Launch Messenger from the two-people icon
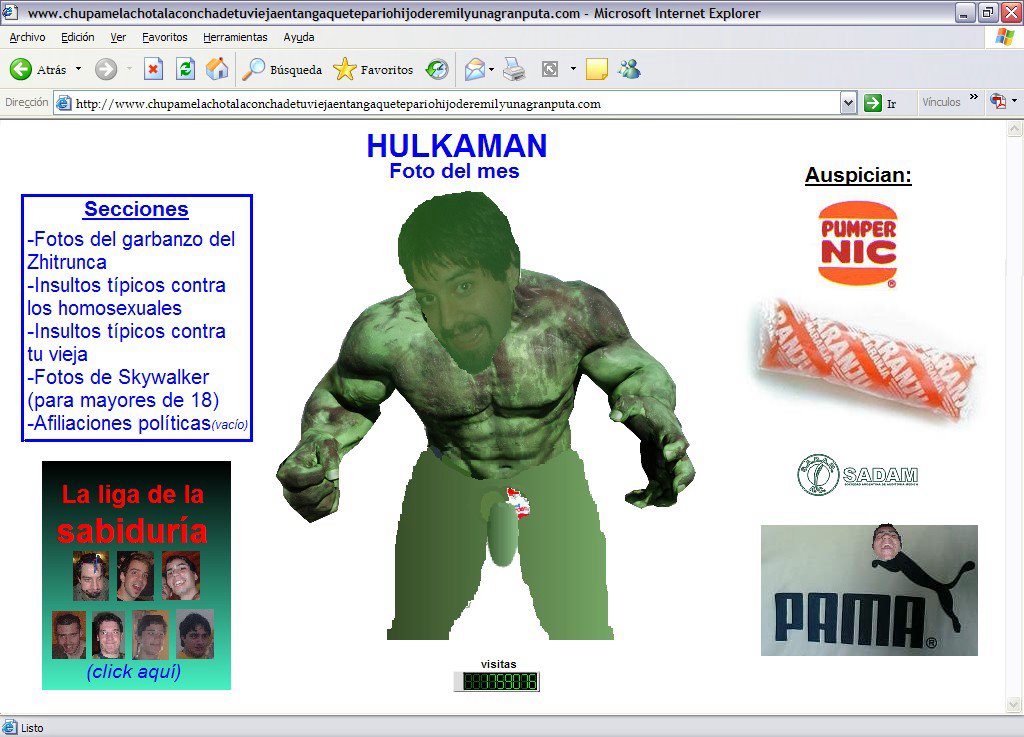This screenshot has width=1024, height=737. click(x=630, y=69)
